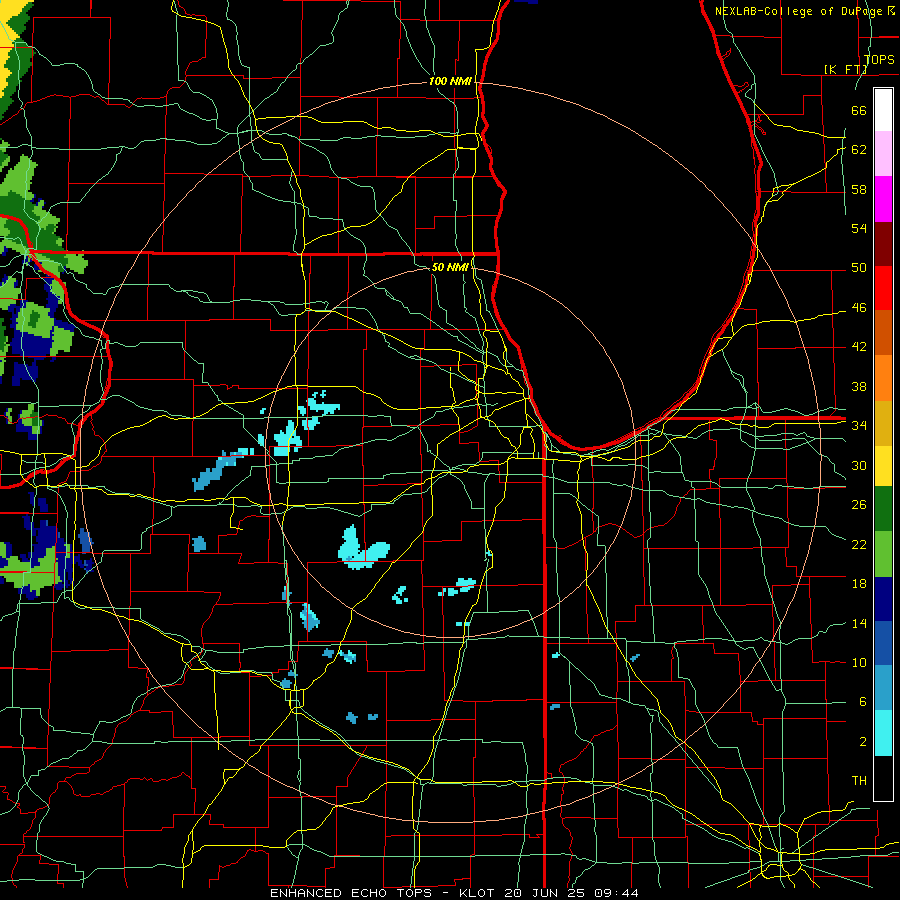Click the legend value "46"
The image size is (900, 900).
point(859,308)
